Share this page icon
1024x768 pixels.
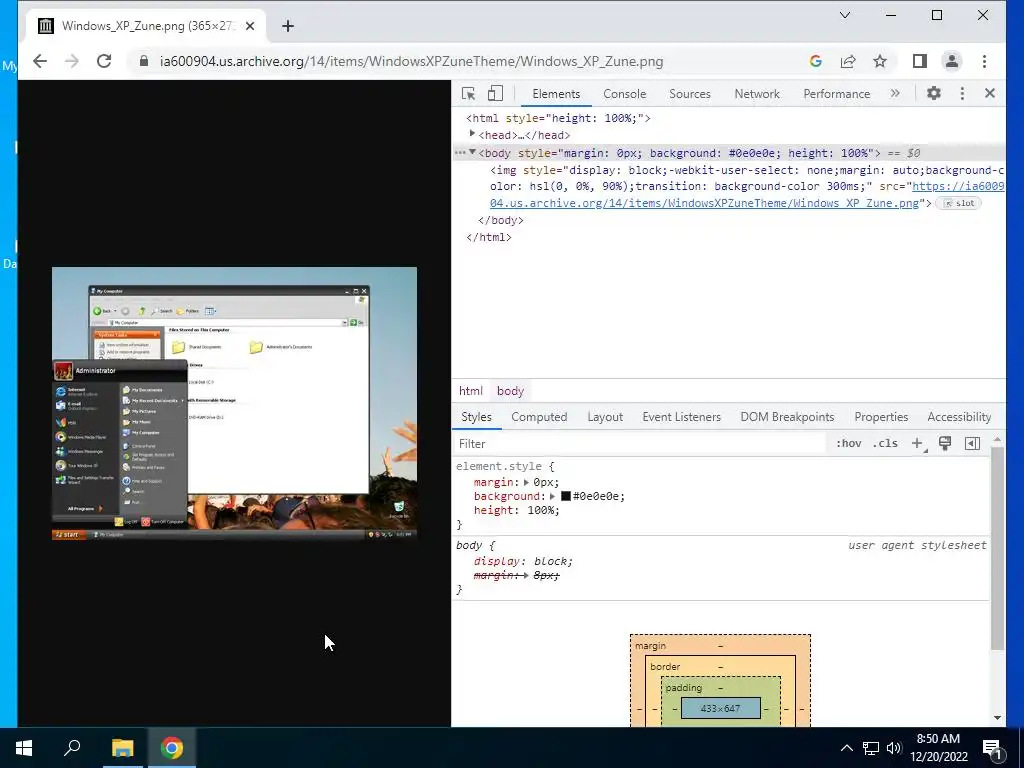848,61
